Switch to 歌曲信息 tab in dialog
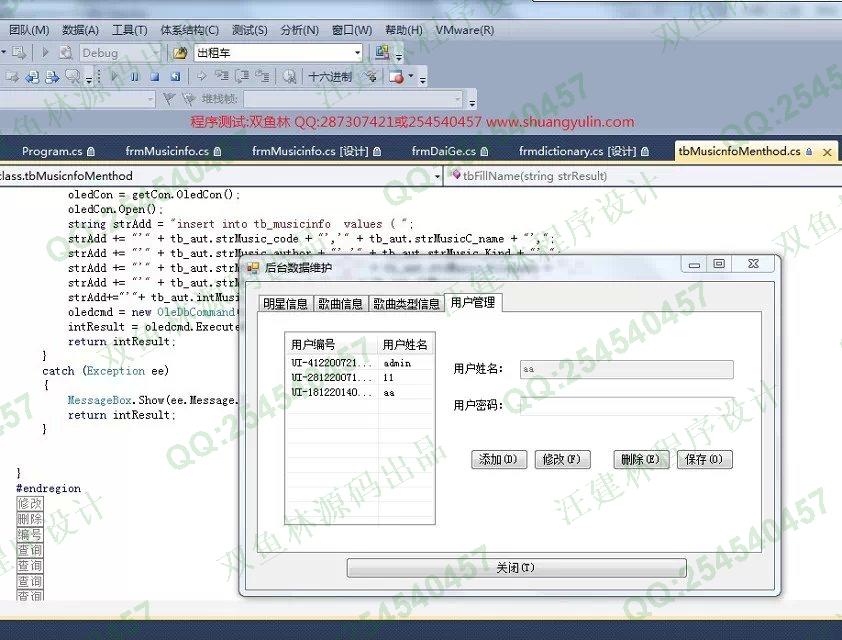842x640 pixels. click(x=340, y=304)
